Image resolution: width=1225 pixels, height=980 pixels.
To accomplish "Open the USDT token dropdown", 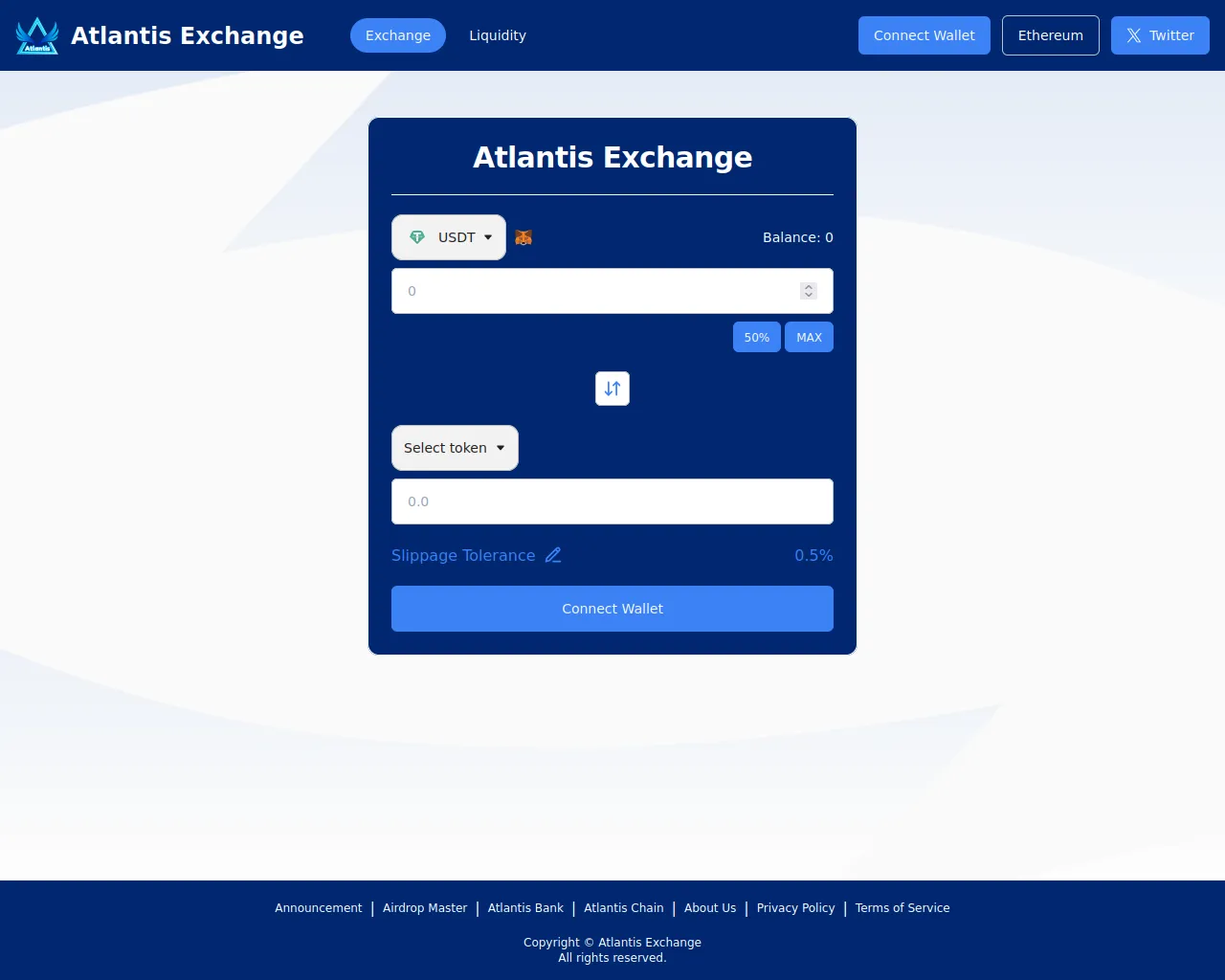I will pyautogui.click(x=449, y=237).
